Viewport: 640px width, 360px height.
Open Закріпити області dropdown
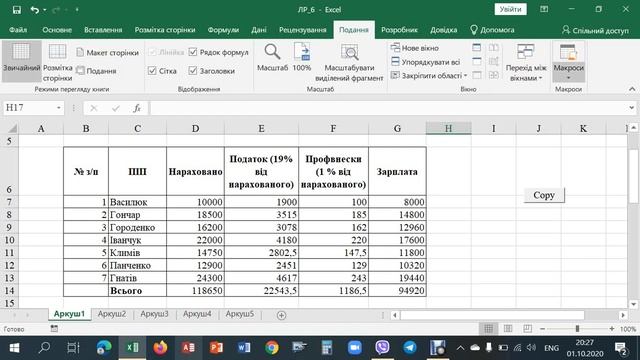click(429, 76)
